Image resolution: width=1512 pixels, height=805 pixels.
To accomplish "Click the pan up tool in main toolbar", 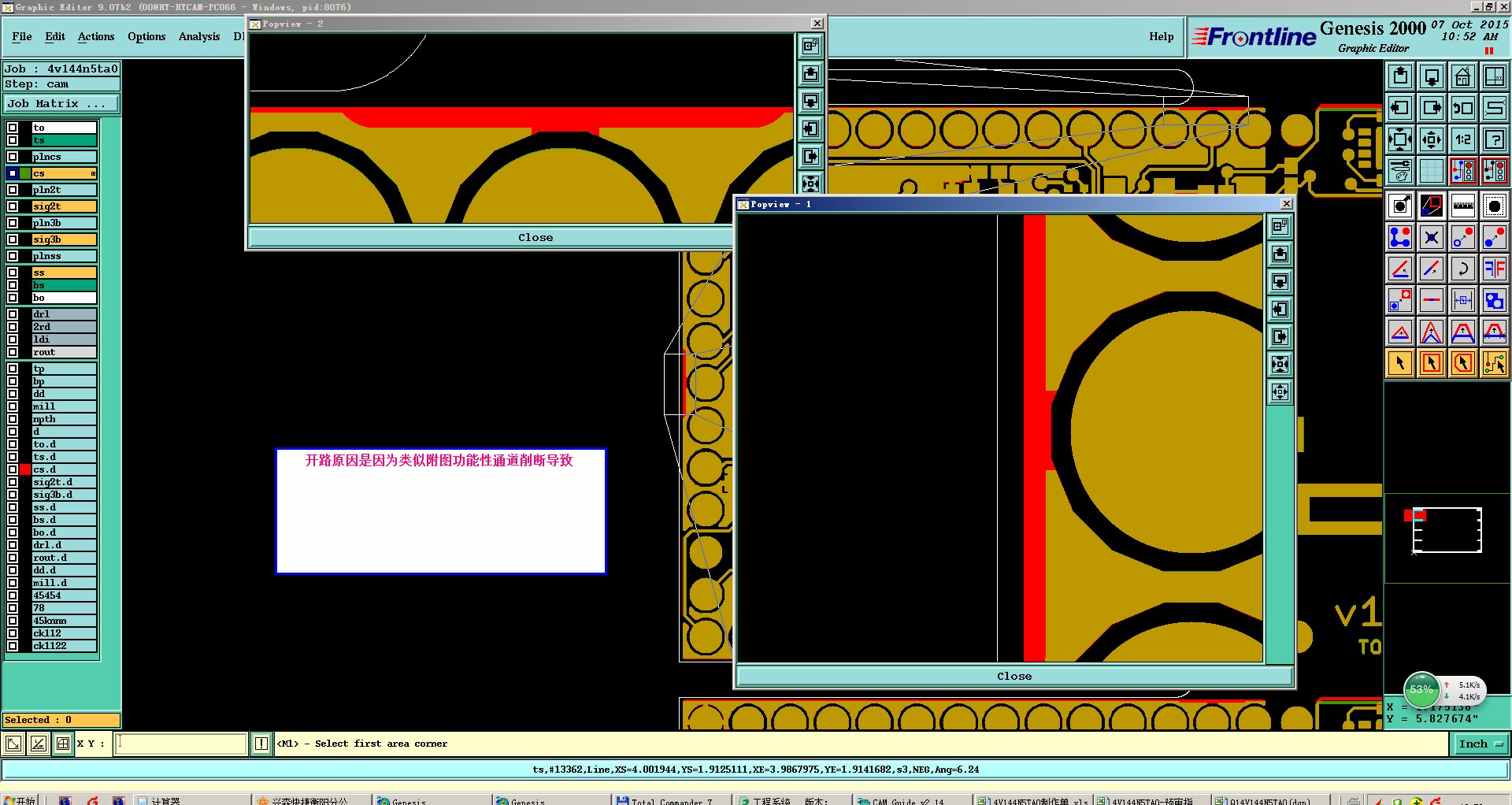I will [1400, 76].
